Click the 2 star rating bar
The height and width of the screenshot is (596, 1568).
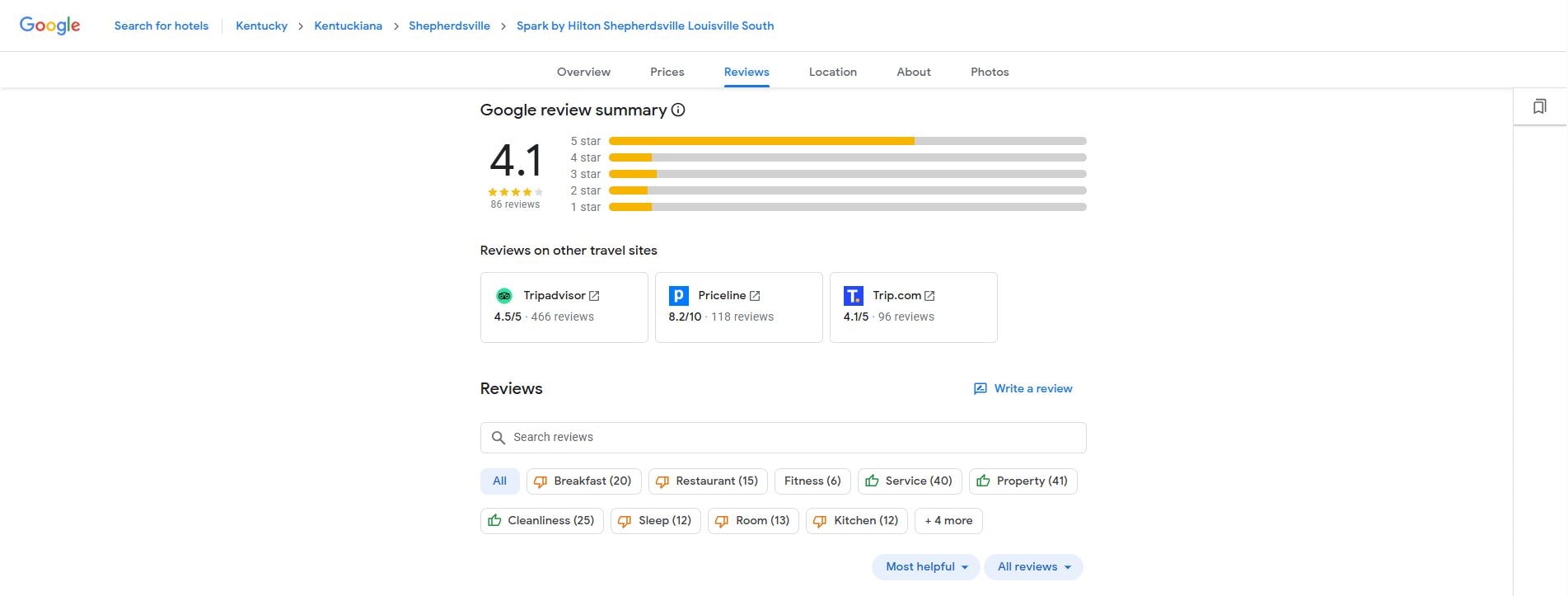pos(847,190)
